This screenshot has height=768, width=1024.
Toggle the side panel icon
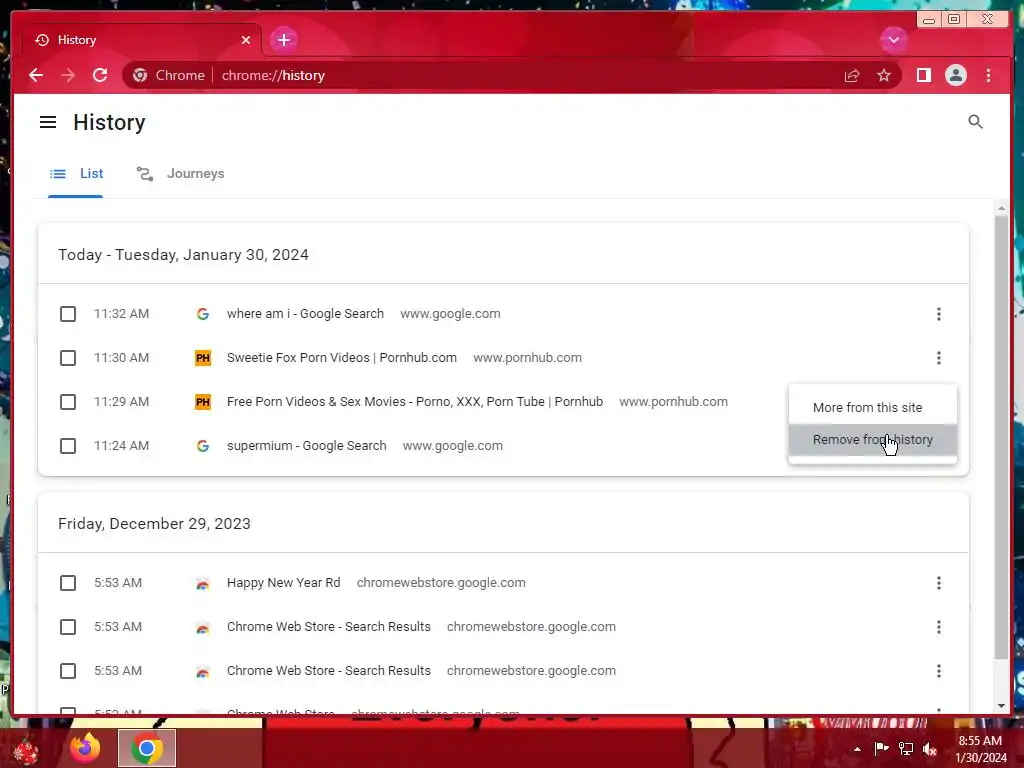coord(923,75)
